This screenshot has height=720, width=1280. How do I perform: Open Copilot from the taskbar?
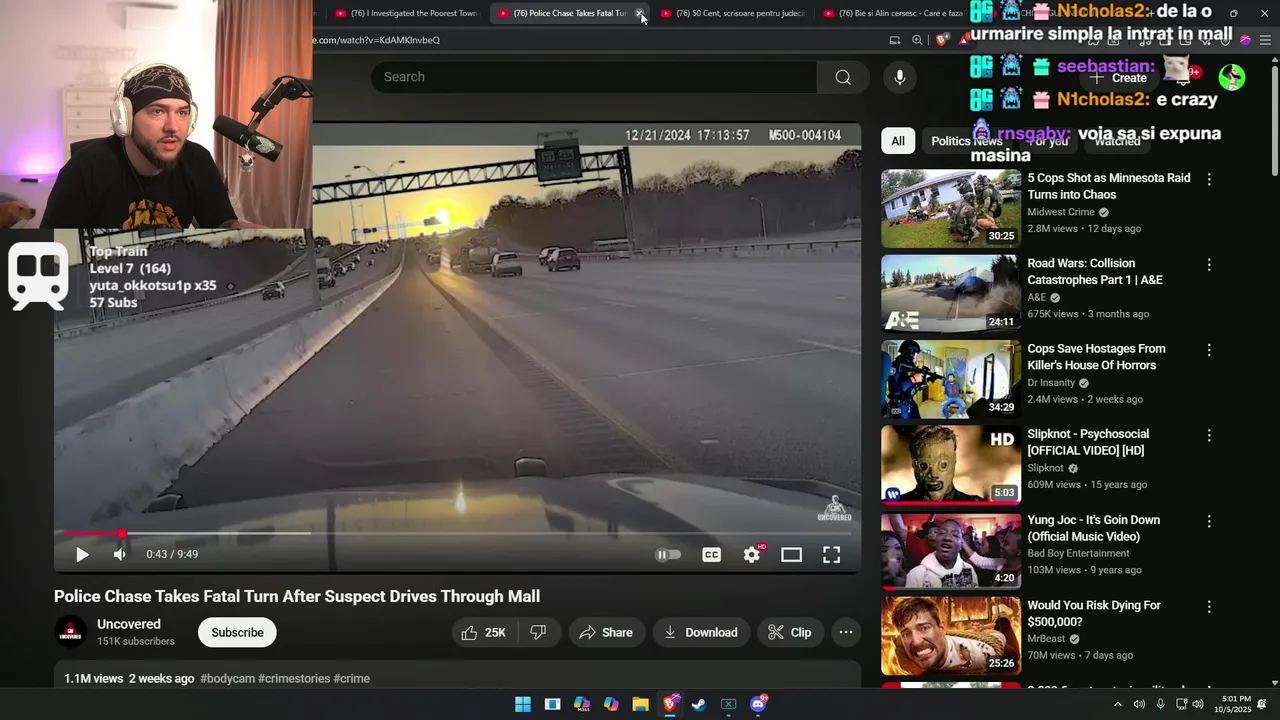(611, 704)
